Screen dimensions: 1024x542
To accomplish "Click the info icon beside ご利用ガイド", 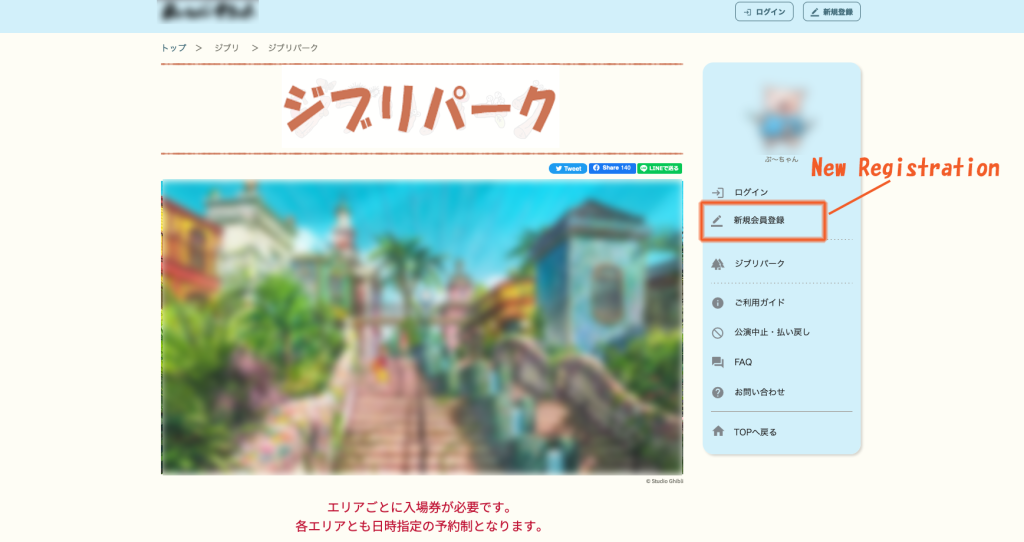I will (x=717, y=303).
